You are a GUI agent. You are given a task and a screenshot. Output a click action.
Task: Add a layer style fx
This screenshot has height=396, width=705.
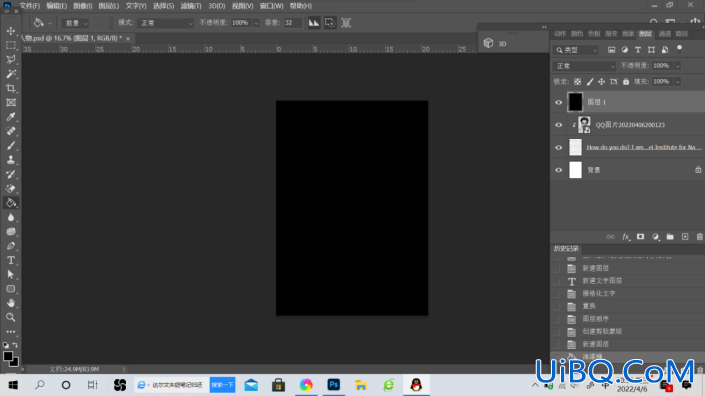[625, 237]
